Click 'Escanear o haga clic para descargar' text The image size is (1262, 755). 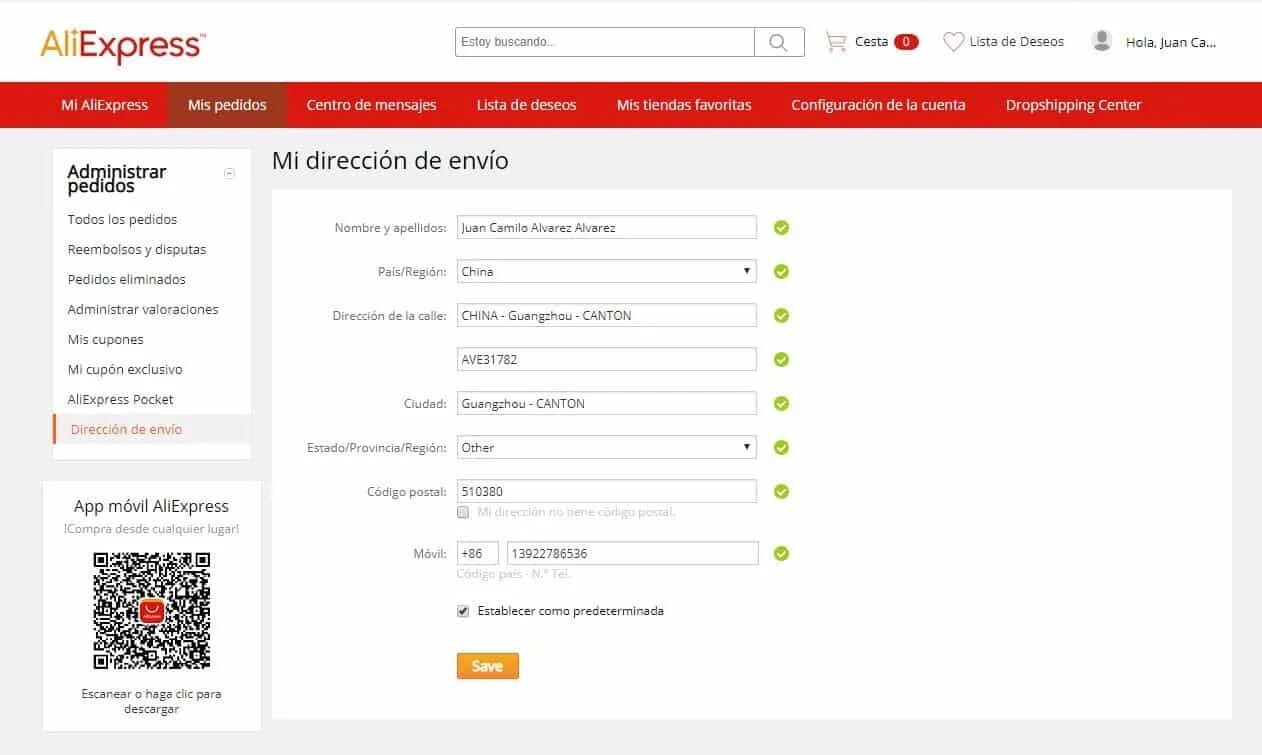[x=152, y=701]
